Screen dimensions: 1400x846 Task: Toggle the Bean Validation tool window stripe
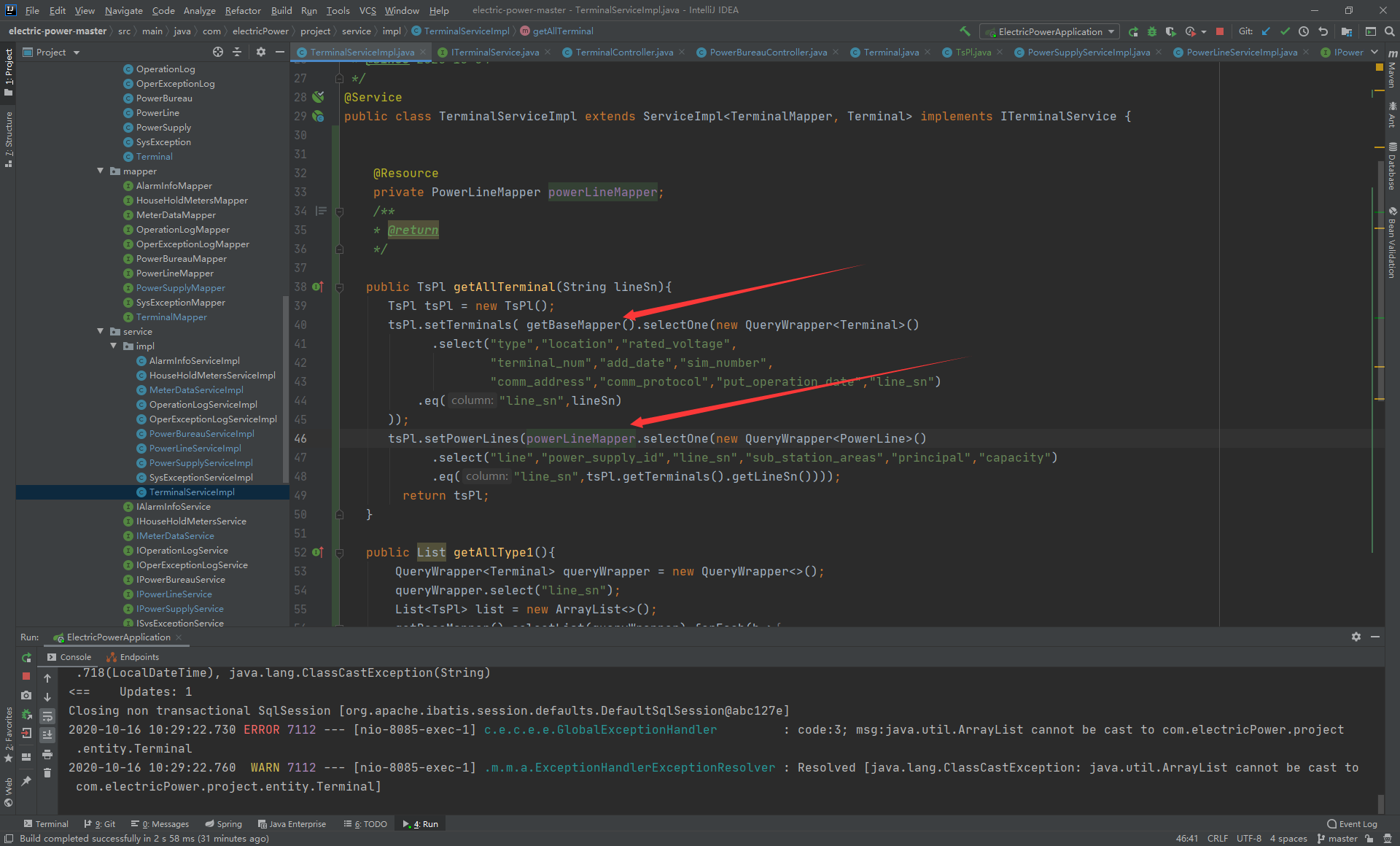1392,242
